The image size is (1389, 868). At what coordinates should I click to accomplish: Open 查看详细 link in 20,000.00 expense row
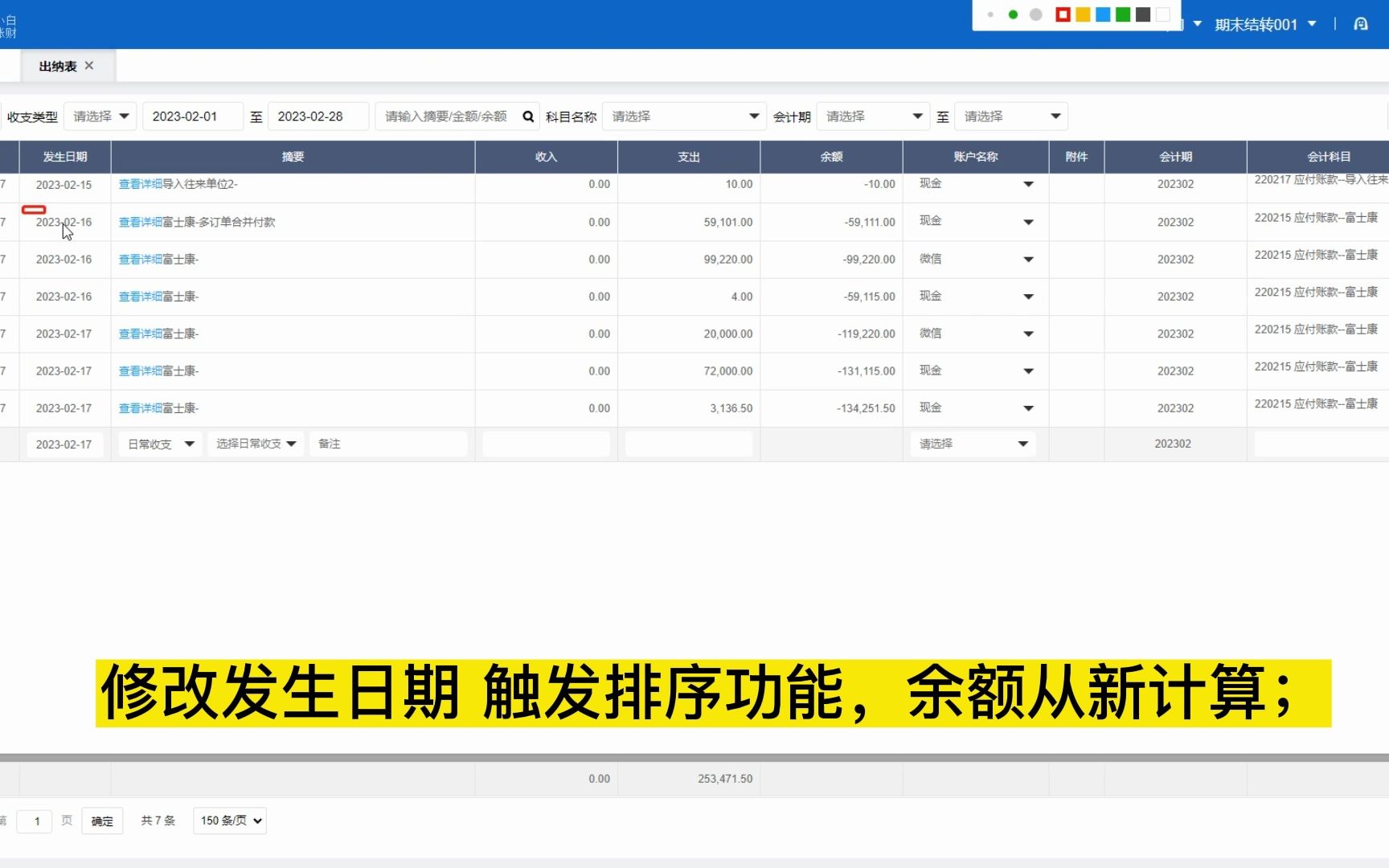(141, 334)
